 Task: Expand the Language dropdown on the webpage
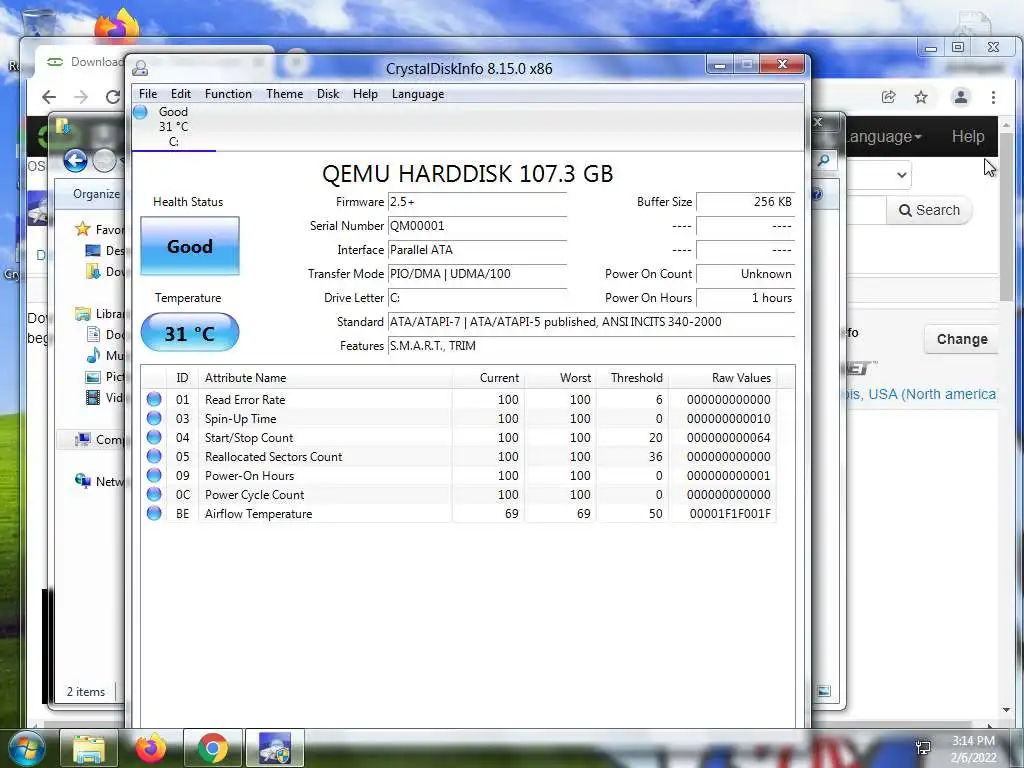point(882,136)
